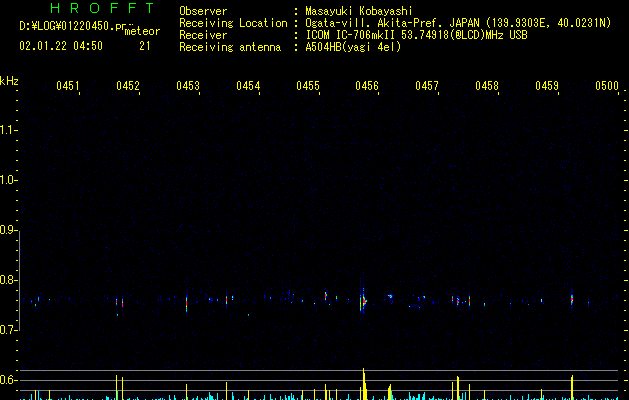Click the 0500 time marker
This screenshot has height=400, width=629.
point(607,86)
